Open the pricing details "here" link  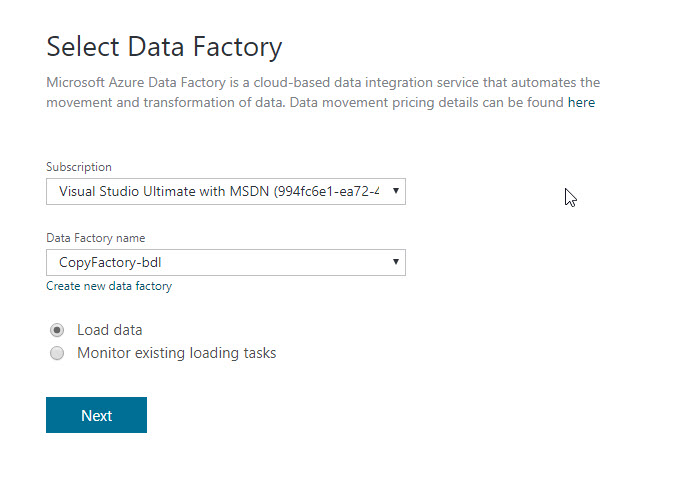pos(581,102)
